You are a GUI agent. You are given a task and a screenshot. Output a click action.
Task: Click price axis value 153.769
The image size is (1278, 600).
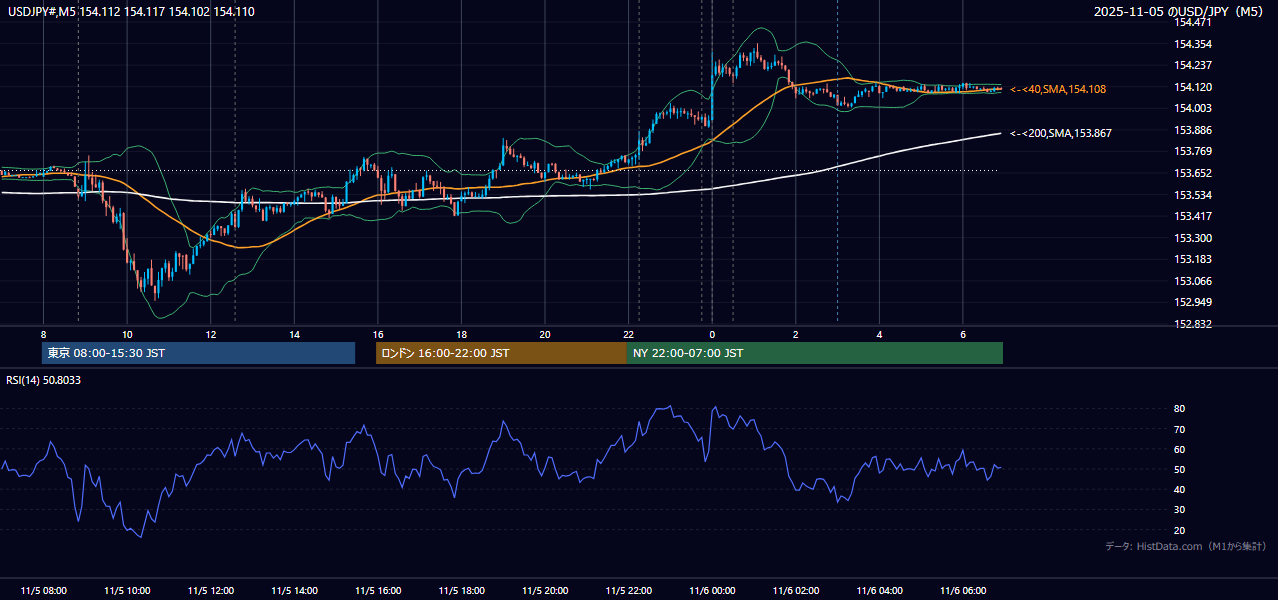click(1193, 152)
